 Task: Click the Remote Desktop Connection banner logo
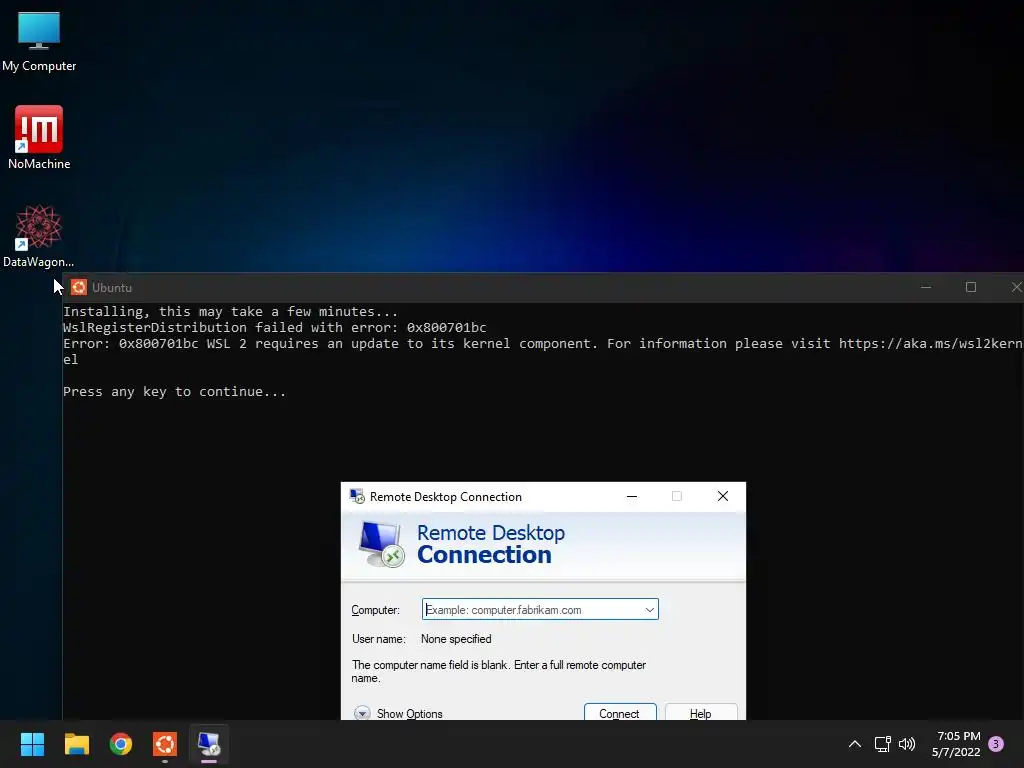(x=381, y=544)
